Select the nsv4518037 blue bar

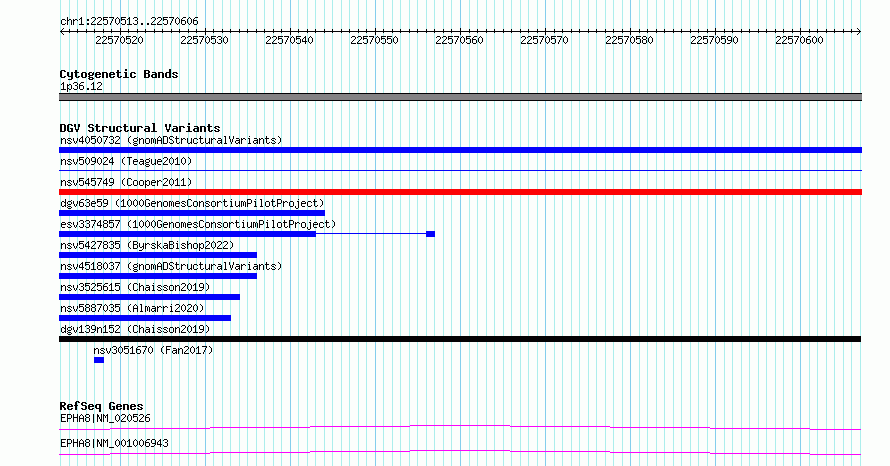[158, 276]
